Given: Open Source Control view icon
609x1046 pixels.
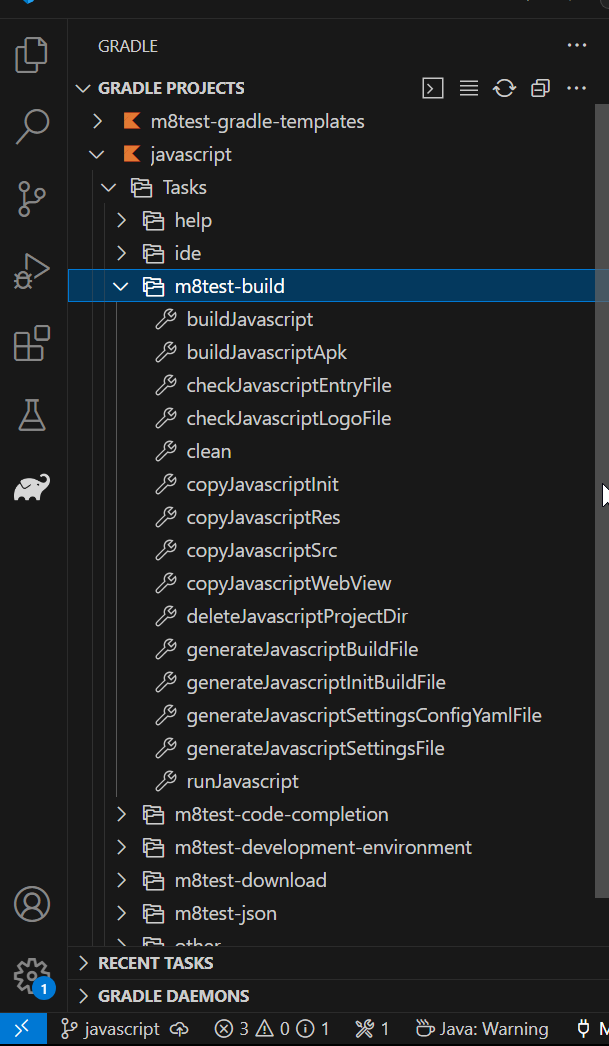Looking at the screenshot, I should [32, 198].
